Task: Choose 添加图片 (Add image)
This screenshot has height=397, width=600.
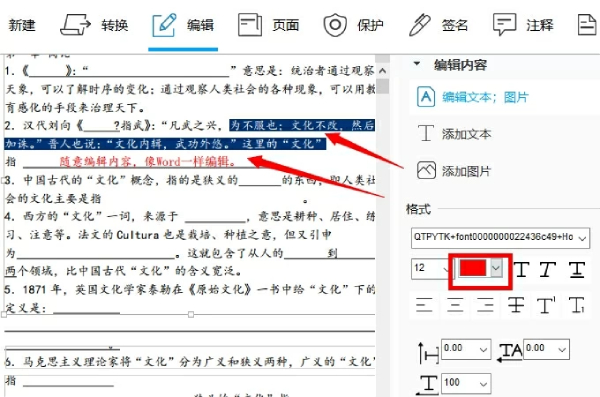Action: [466, 171]
